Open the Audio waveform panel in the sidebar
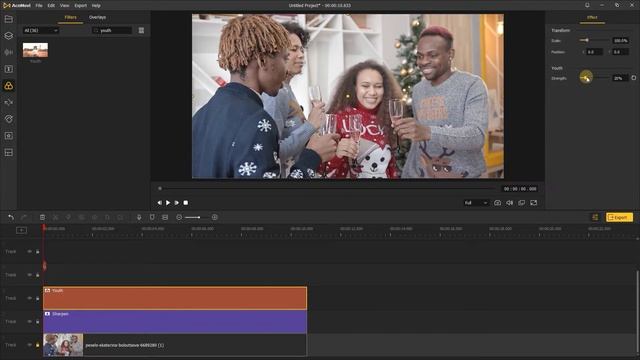Screen dimensions: 640x360 pyautogui.click(x=9, y=53)
